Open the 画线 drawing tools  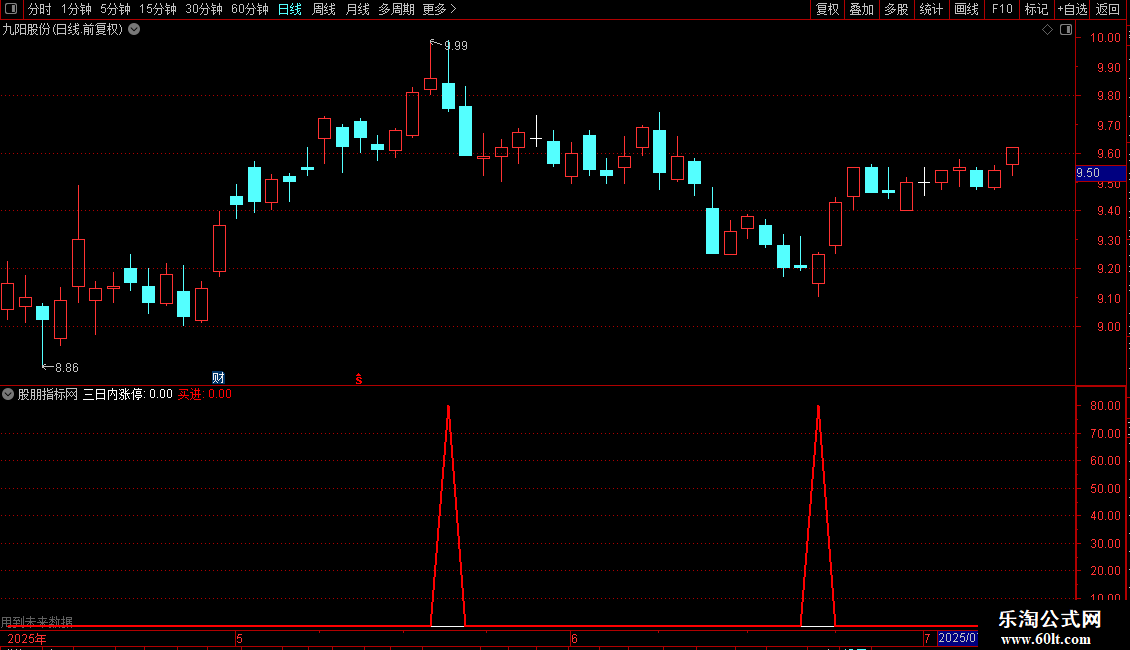coord(966,9)
